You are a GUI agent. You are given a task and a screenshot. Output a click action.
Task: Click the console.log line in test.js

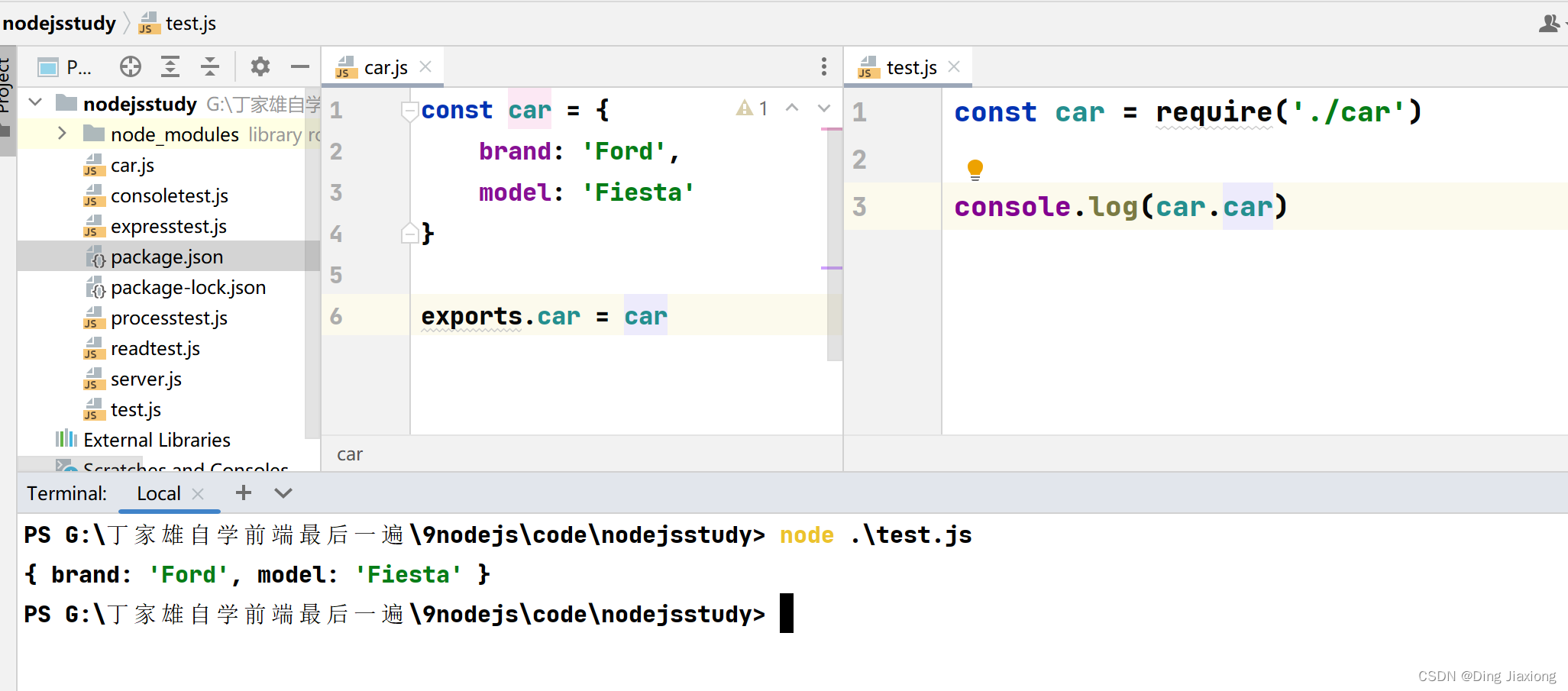click(x=1120, y=207)
